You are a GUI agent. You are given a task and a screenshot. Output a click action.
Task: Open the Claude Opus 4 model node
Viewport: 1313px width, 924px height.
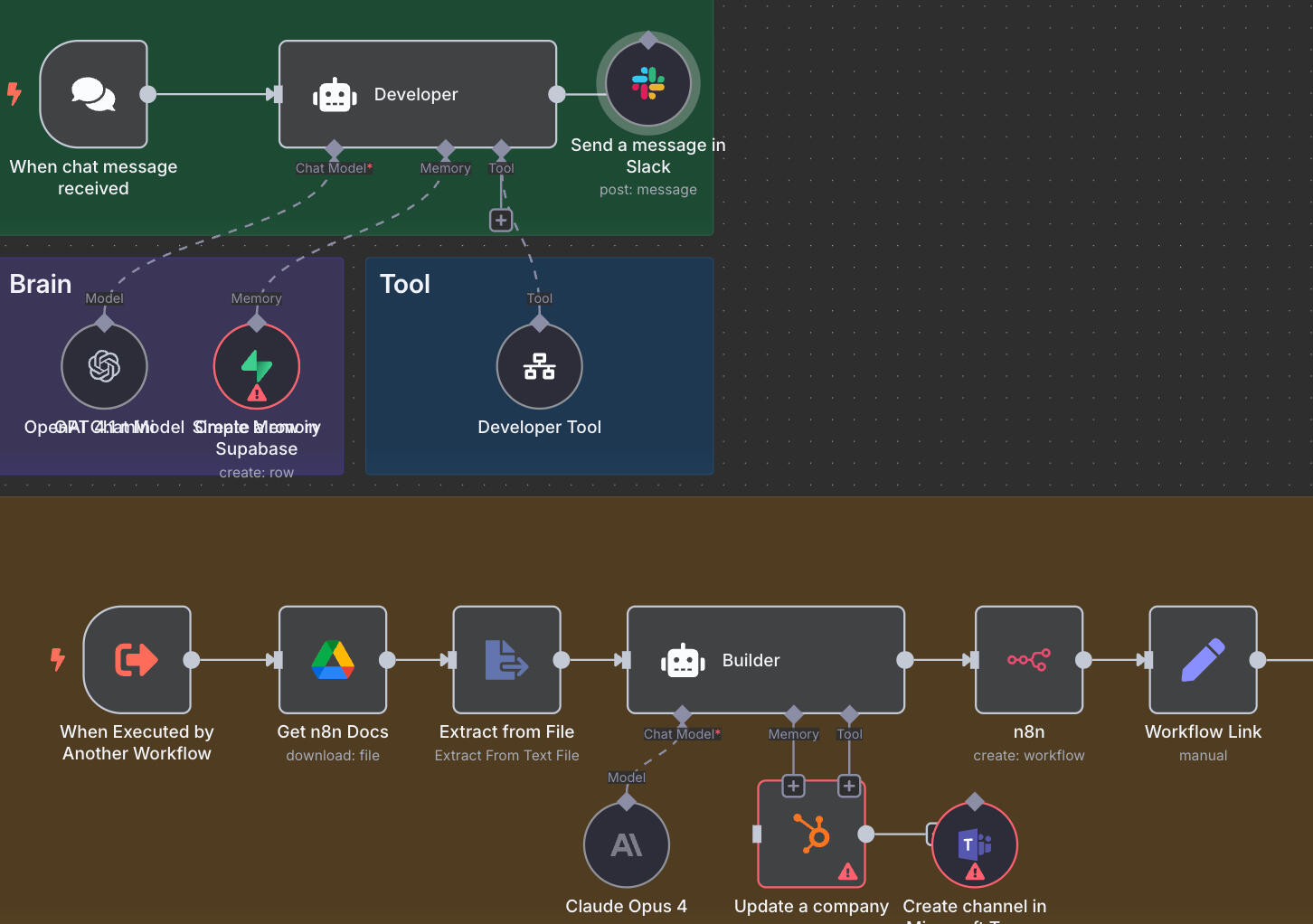[627, 845]
